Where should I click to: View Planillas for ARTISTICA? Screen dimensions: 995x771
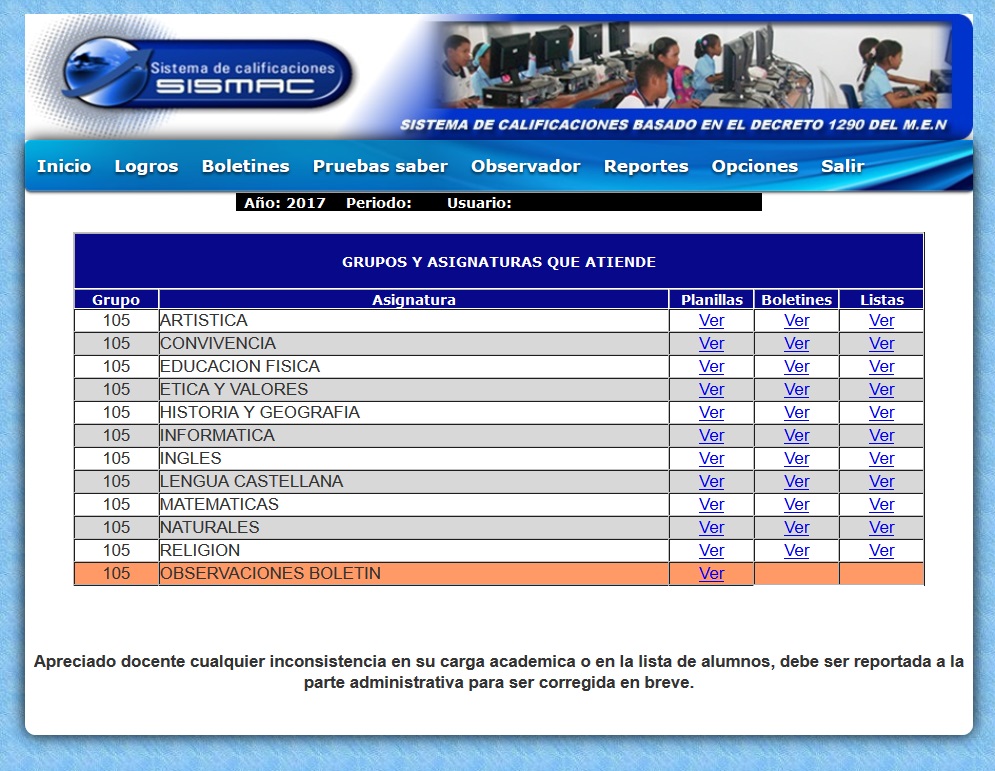tap(711, 320)
